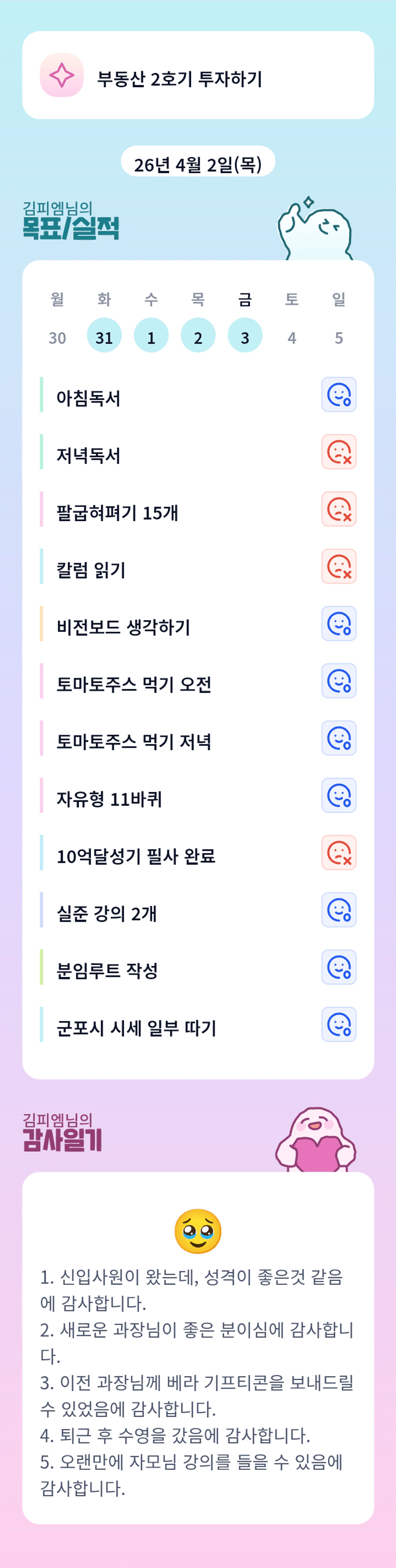Toggle the 칼럼 읽기 status face
Image resolution: width=396 pixels, height=1568 pixels.
[x=339, y=567]
